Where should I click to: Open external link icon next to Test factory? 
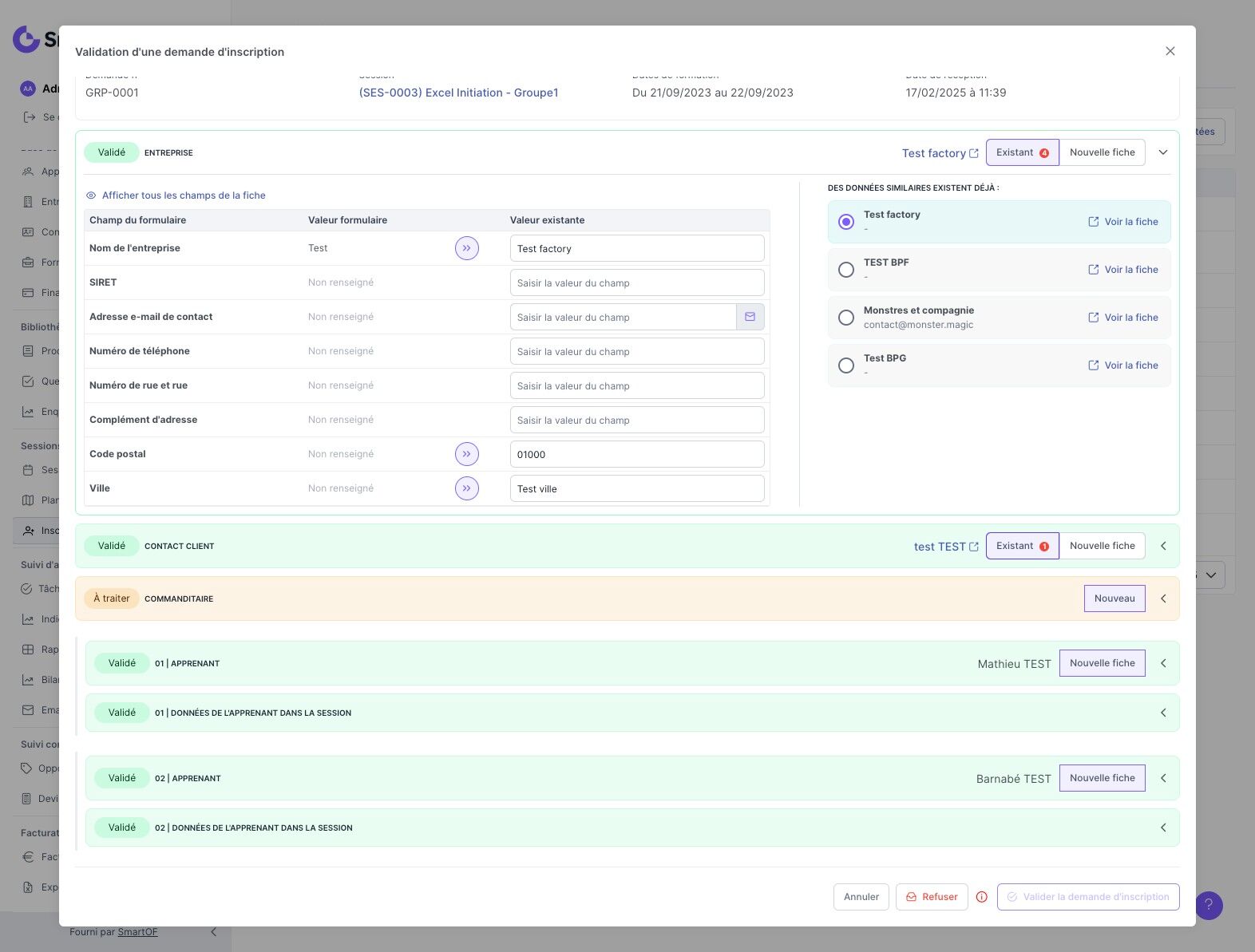coord(973,153)
